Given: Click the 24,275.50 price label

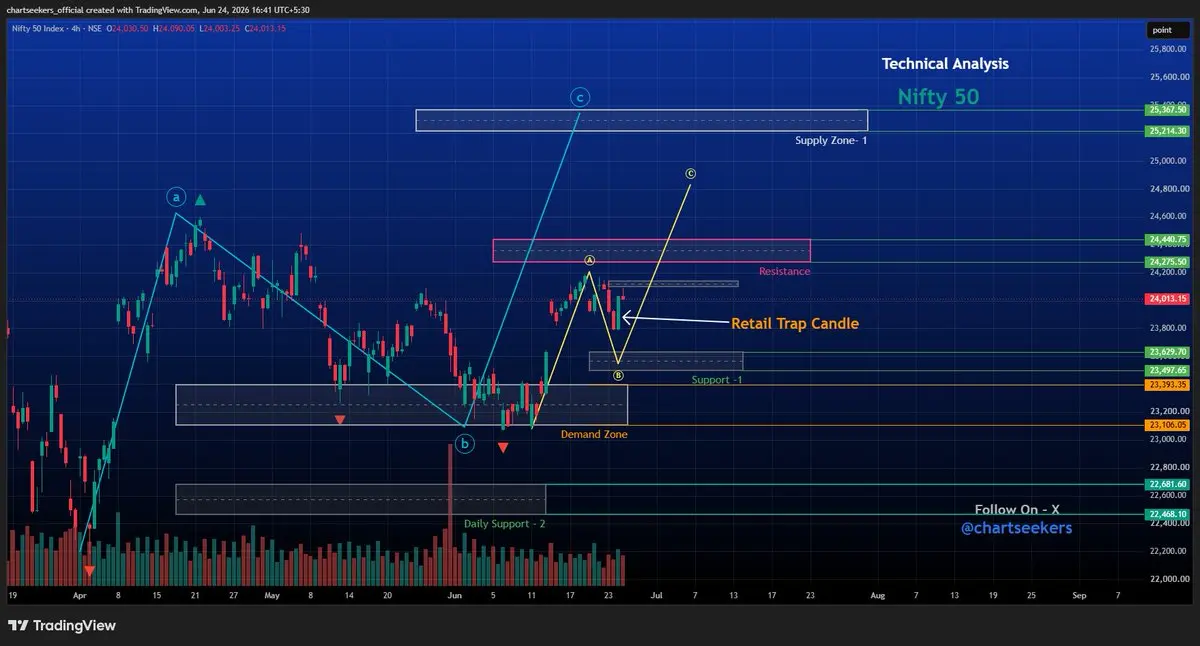Looking at the screenshot, I should (x=1168, y=262).
